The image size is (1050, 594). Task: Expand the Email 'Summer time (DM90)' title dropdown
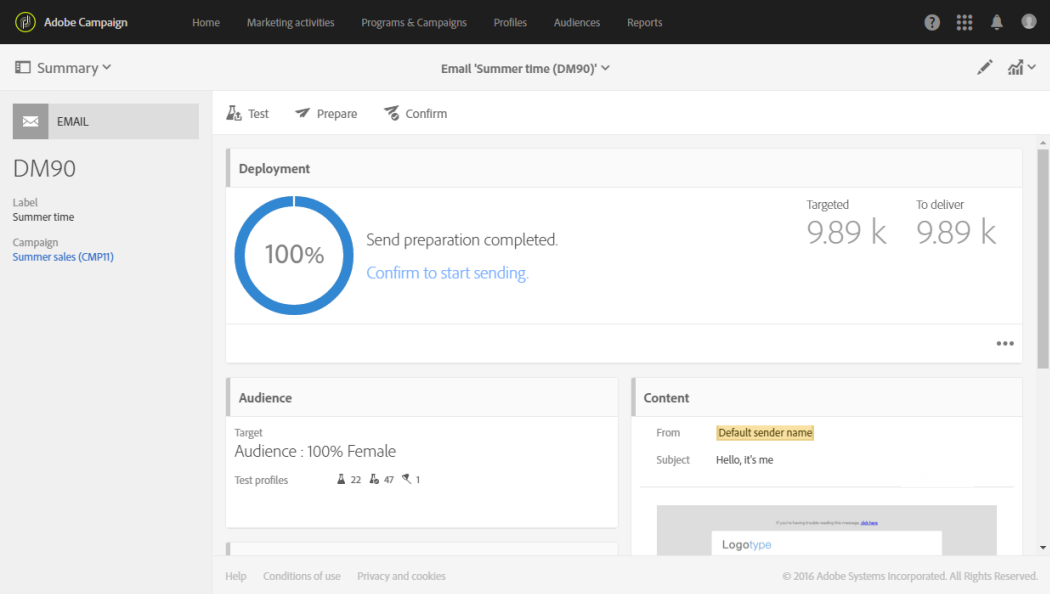click(x=525, y=68)
